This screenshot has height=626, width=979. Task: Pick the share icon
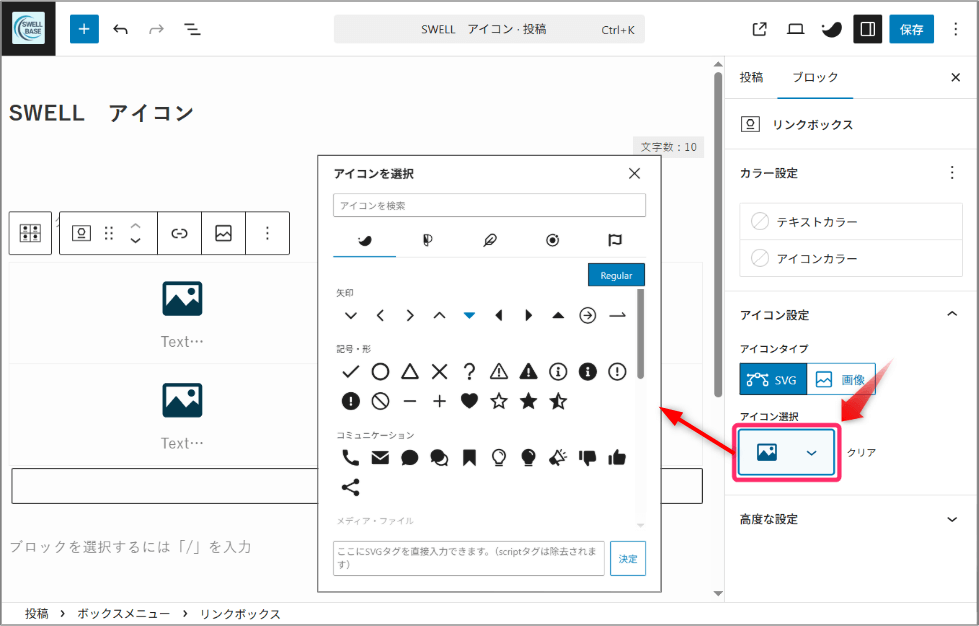[x=351, y=487]
